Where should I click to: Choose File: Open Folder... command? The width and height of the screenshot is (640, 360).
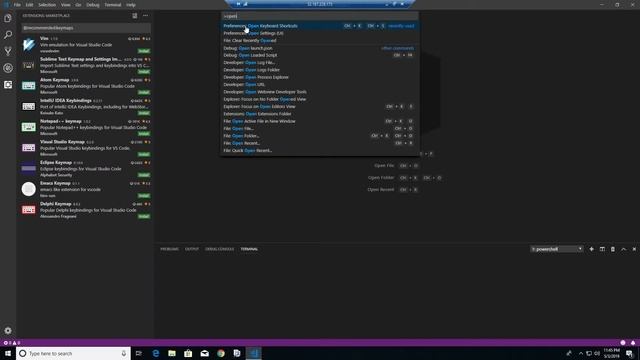point(320,136)
